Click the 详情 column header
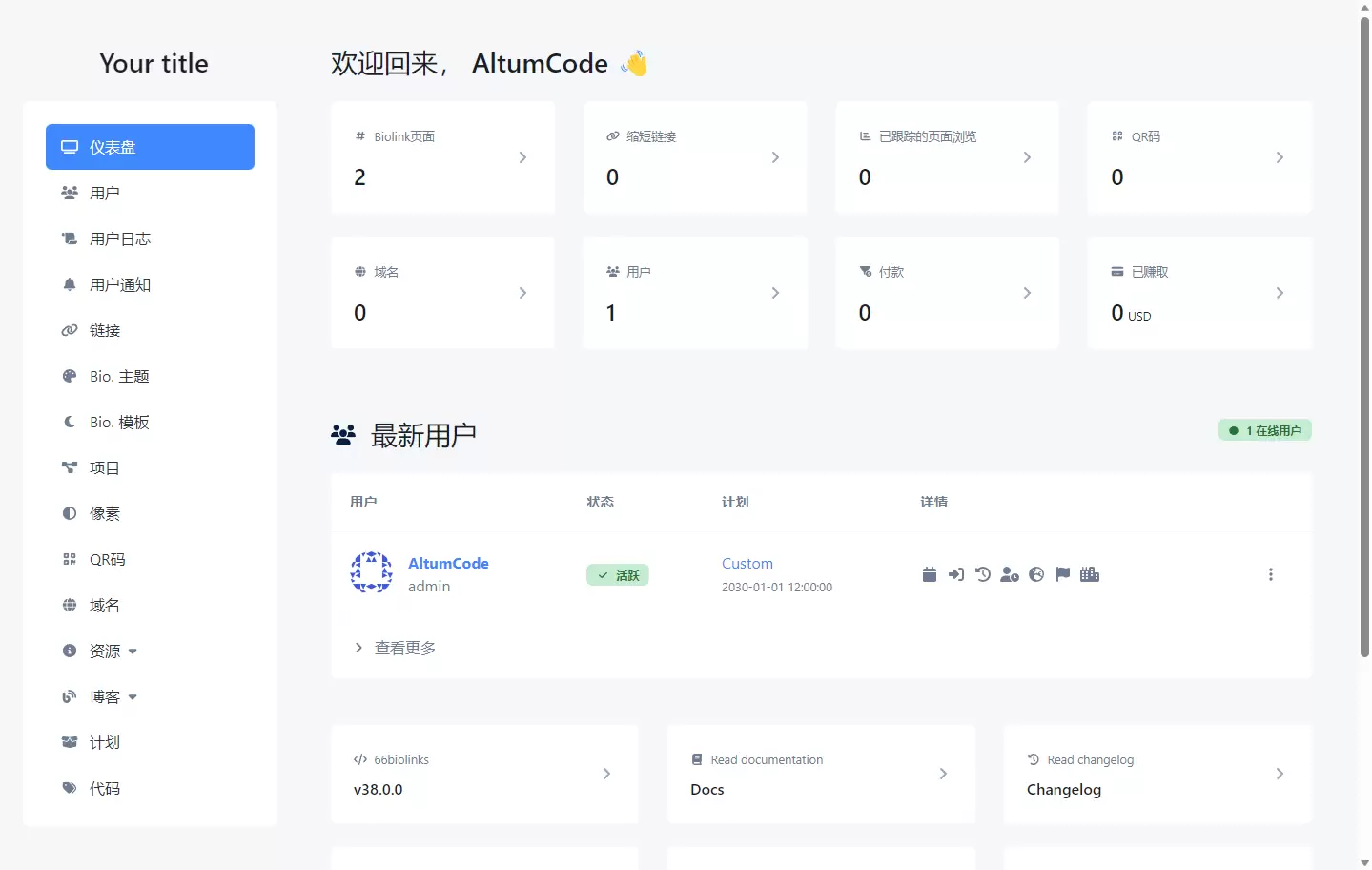 [x=933, y=502]
